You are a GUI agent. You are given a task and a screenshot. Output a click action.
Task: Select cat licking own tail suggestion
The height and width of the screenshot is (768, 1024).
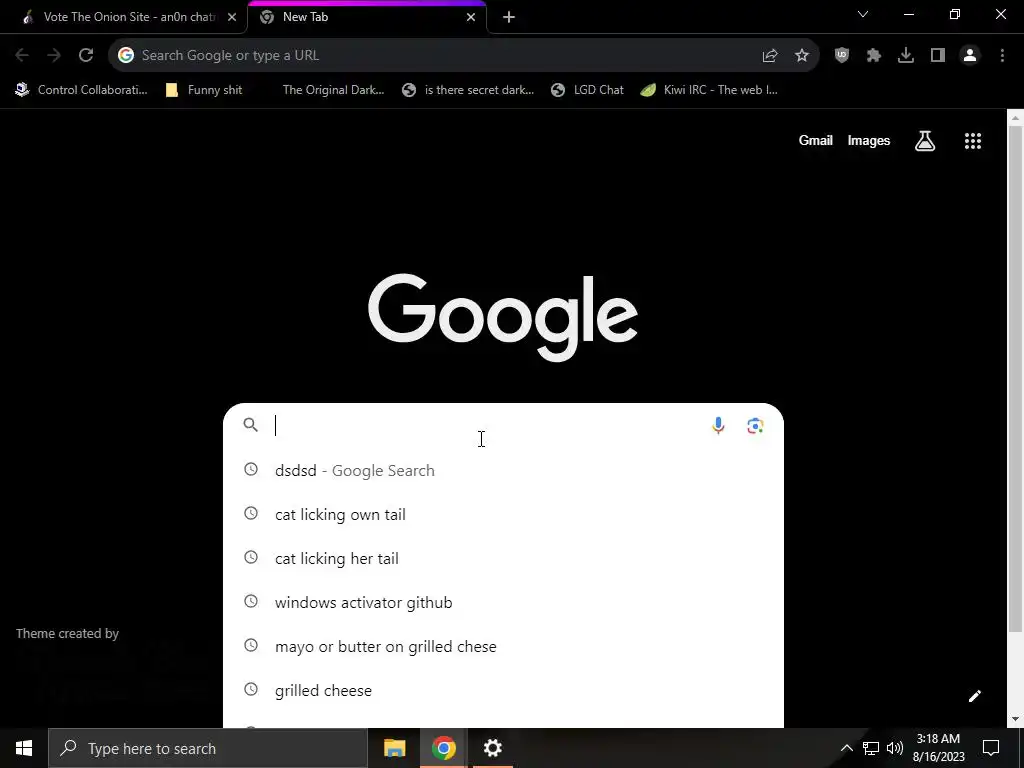[503, 515]
